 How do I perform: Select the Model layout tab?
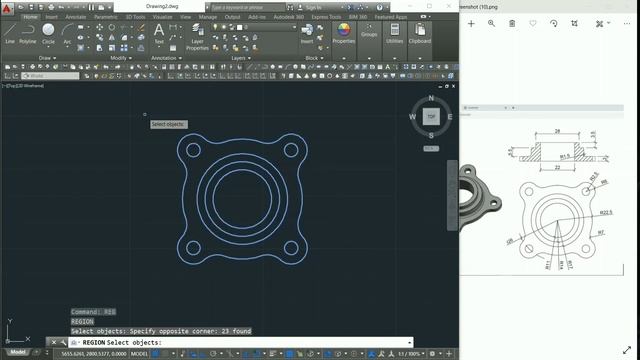tap(18, 352)
